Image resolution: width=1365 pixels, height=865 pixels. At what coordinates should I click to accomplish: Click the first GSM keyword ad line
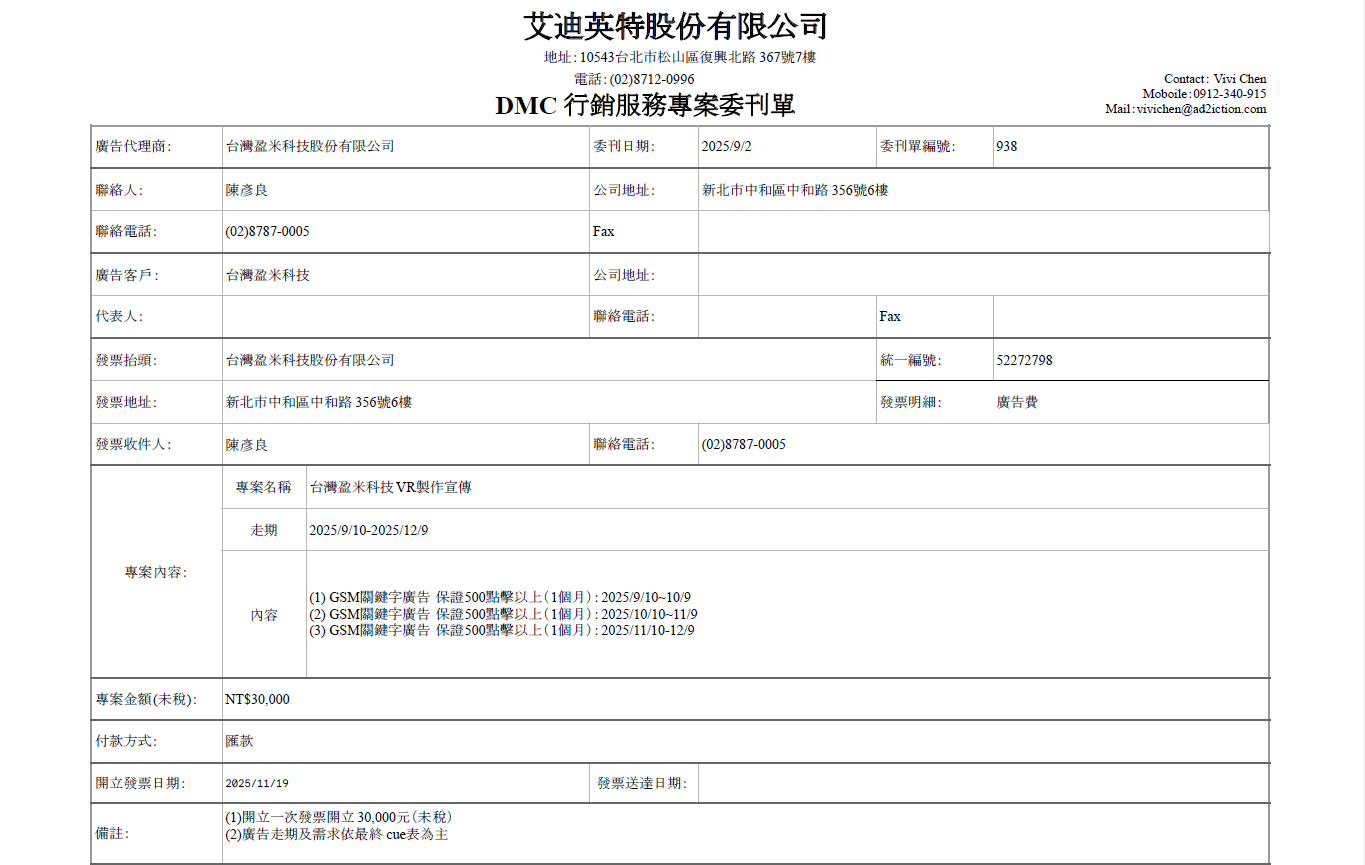[x=500, y=597]
